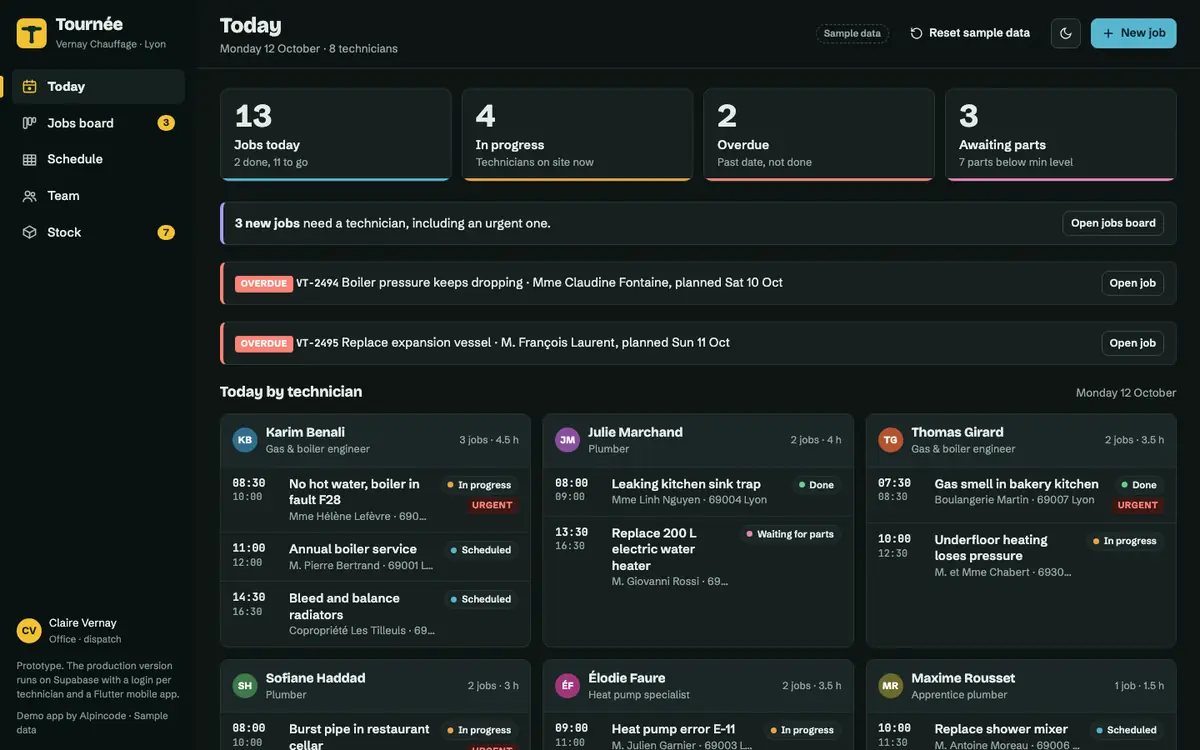1200x750 pixels.
Task: Click the Jobs board badge showing 3
Action: tap(166, 123)
